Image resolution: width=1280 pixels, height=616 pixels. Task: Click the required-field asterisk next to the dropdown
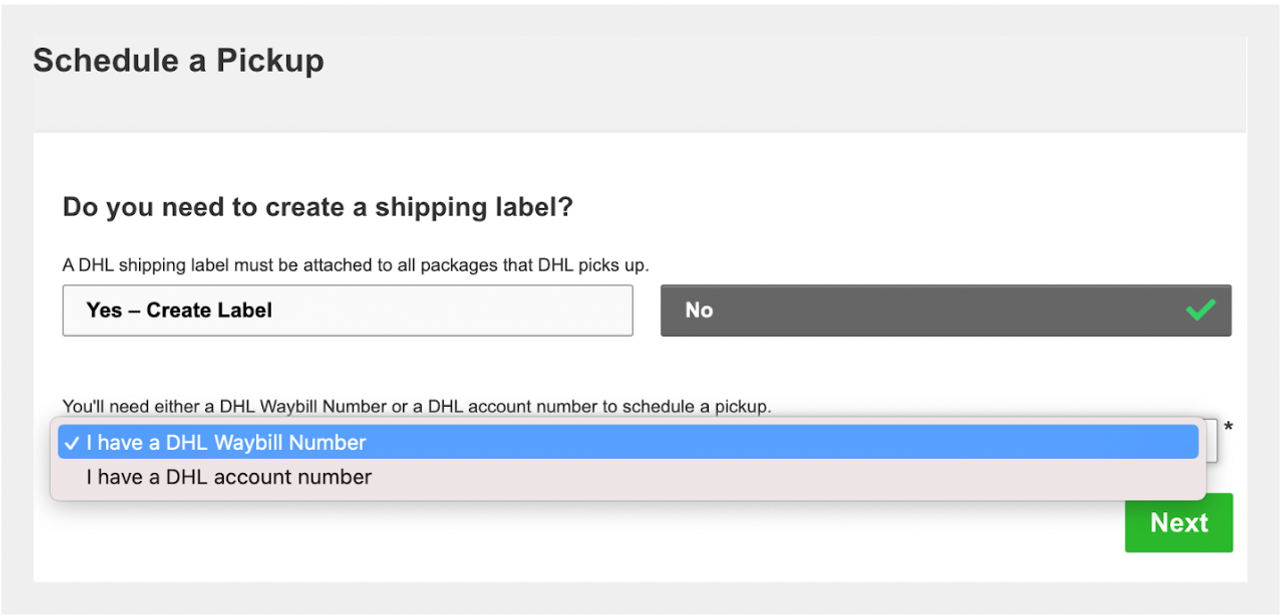[x=1230, y=428]
